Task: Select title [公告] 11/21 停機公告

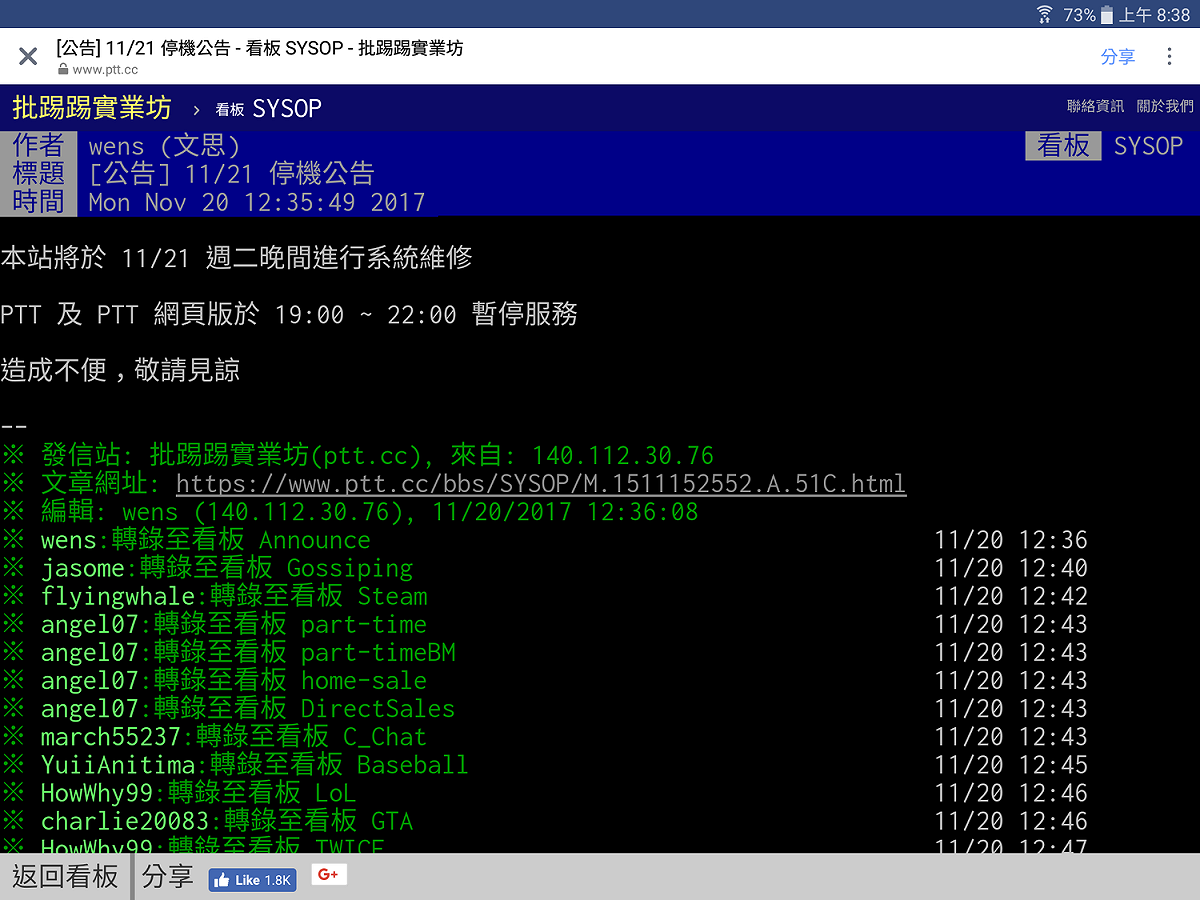Action: 231,174
